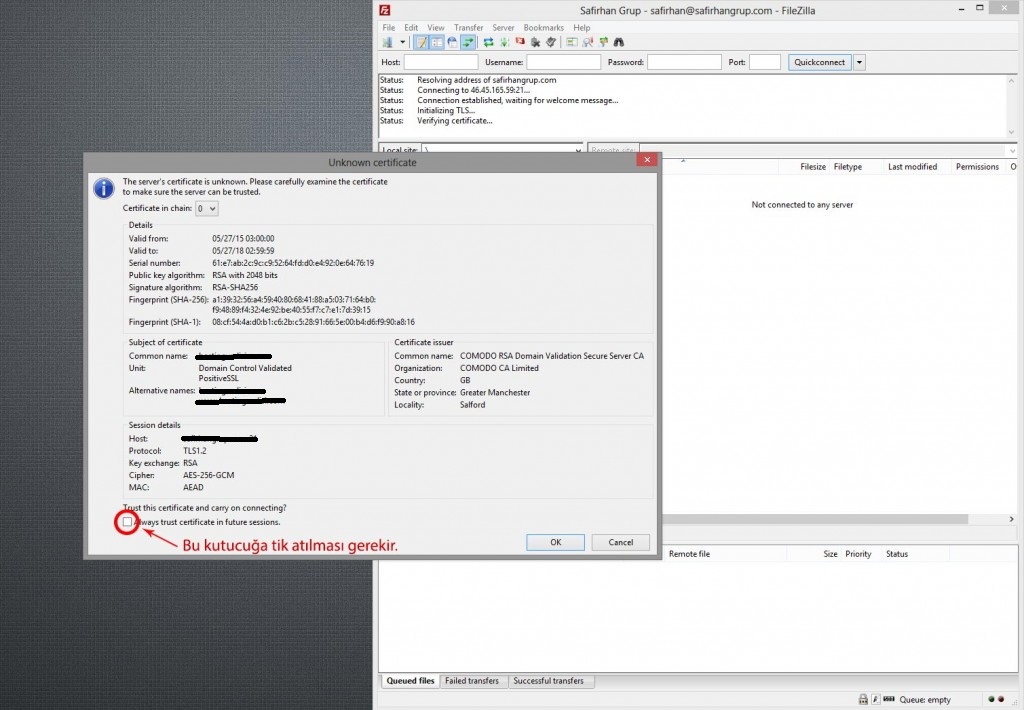This screenshot has width=1024, height=710.
Task: Switch to the Queued files tab
Action: (410, 681)
